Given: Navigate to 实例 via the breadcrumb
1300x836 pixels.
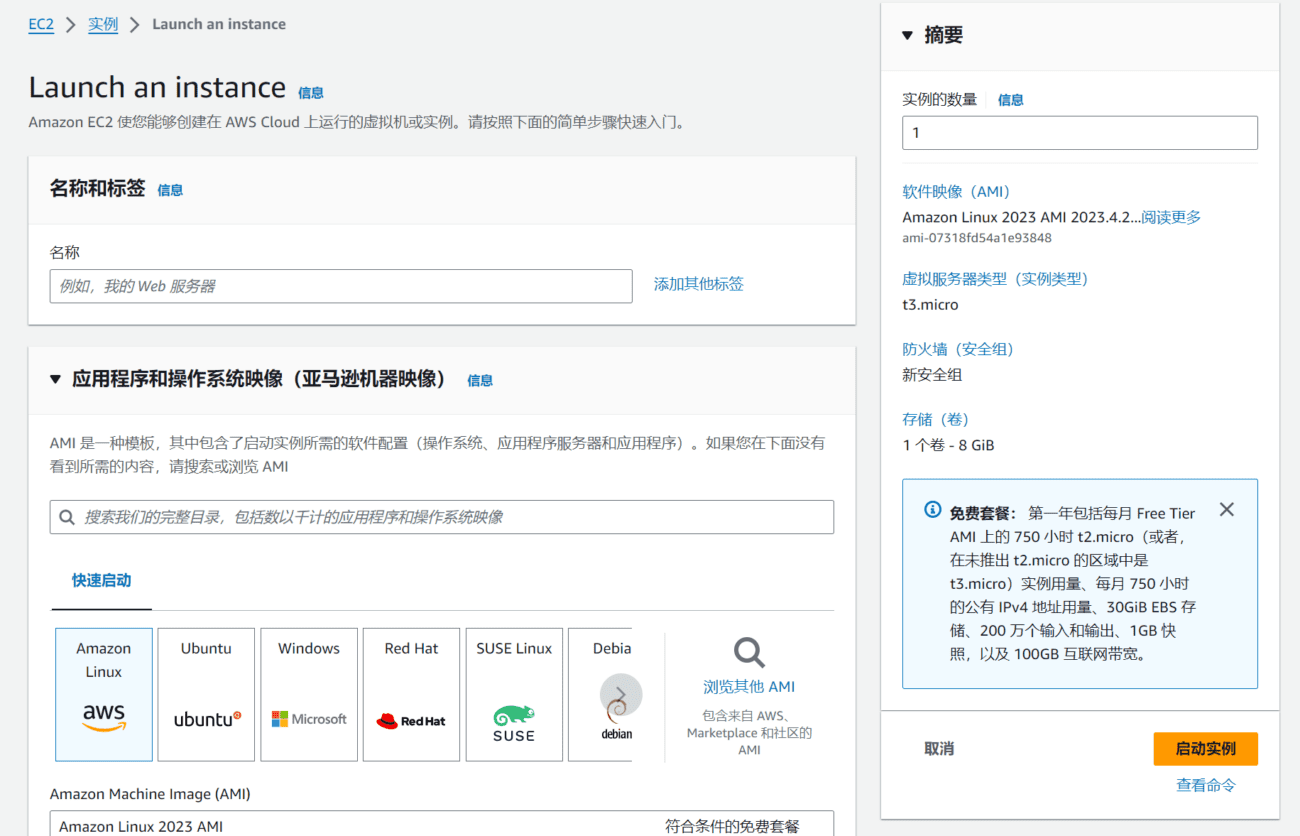Looking at the screenshot, I should [x=102, y=24].
